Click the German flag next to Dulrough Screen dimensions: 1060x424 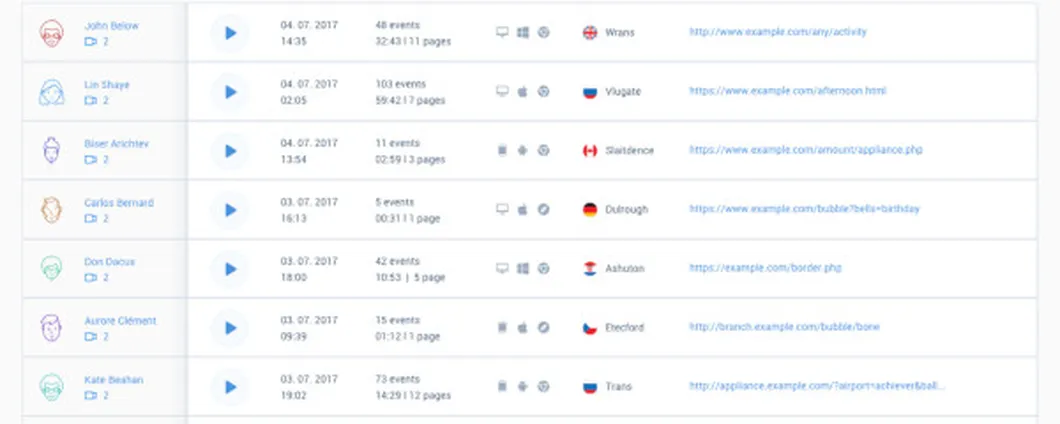click(590, 210)
